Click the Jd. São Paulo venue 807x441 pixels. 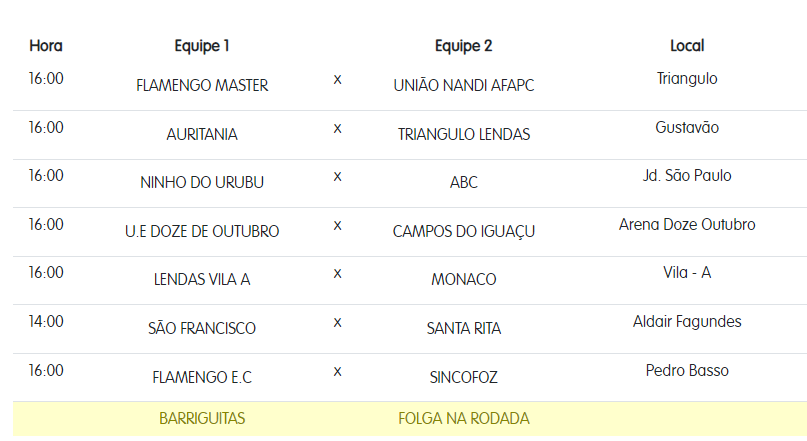[x=687, y=176]
